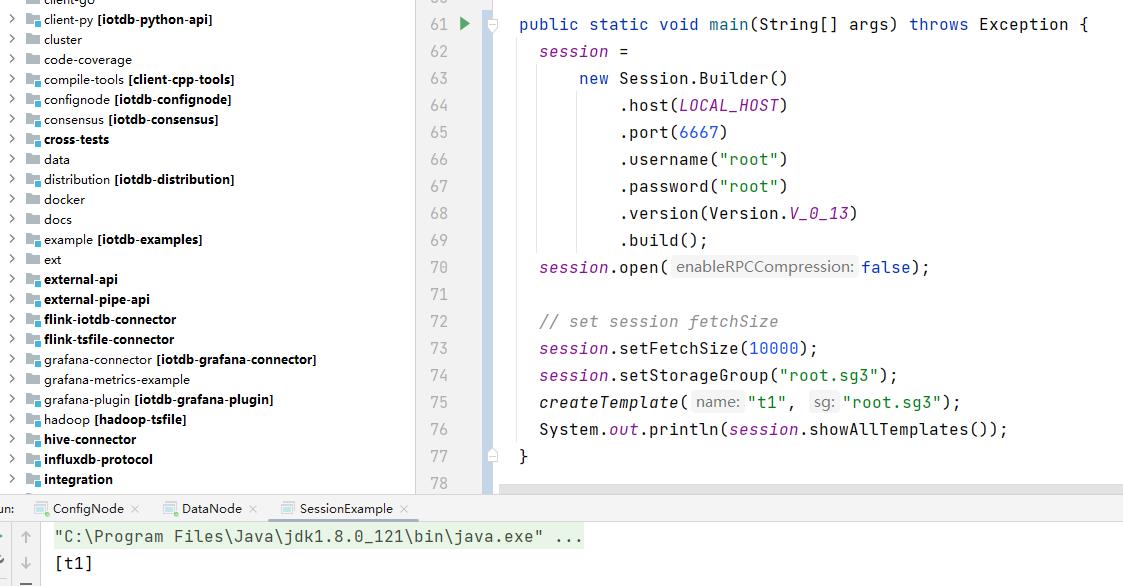Click the "throws" keyword on line 61

tap(938, 24)
